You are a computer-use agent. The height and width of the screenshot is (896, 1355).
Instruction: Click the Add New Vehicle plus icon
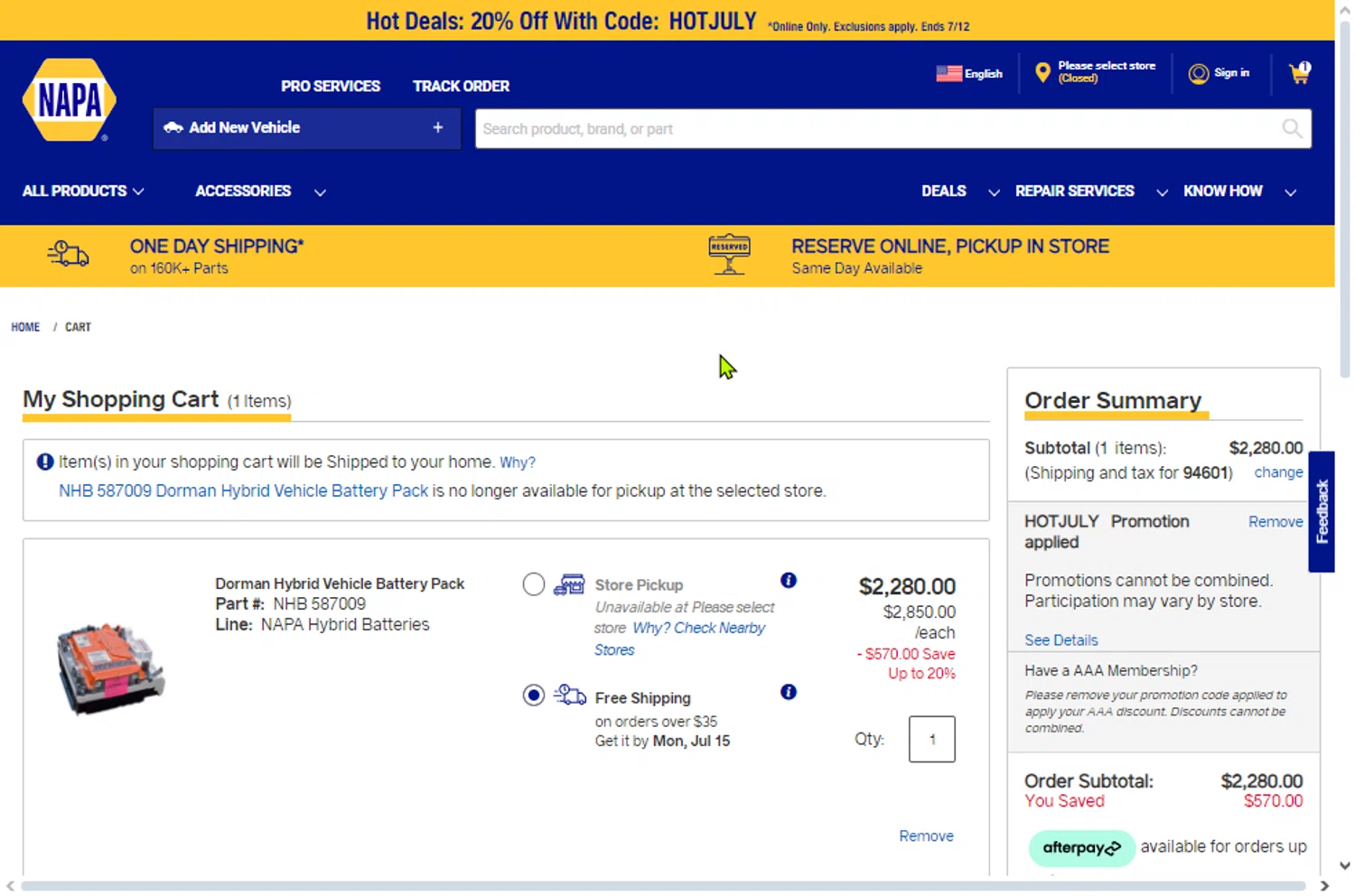[x=438, y=127]
